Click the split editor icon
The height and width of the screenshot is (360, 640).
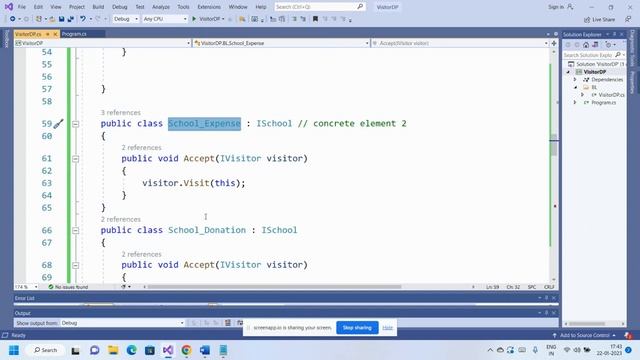(x=554, y=43)
